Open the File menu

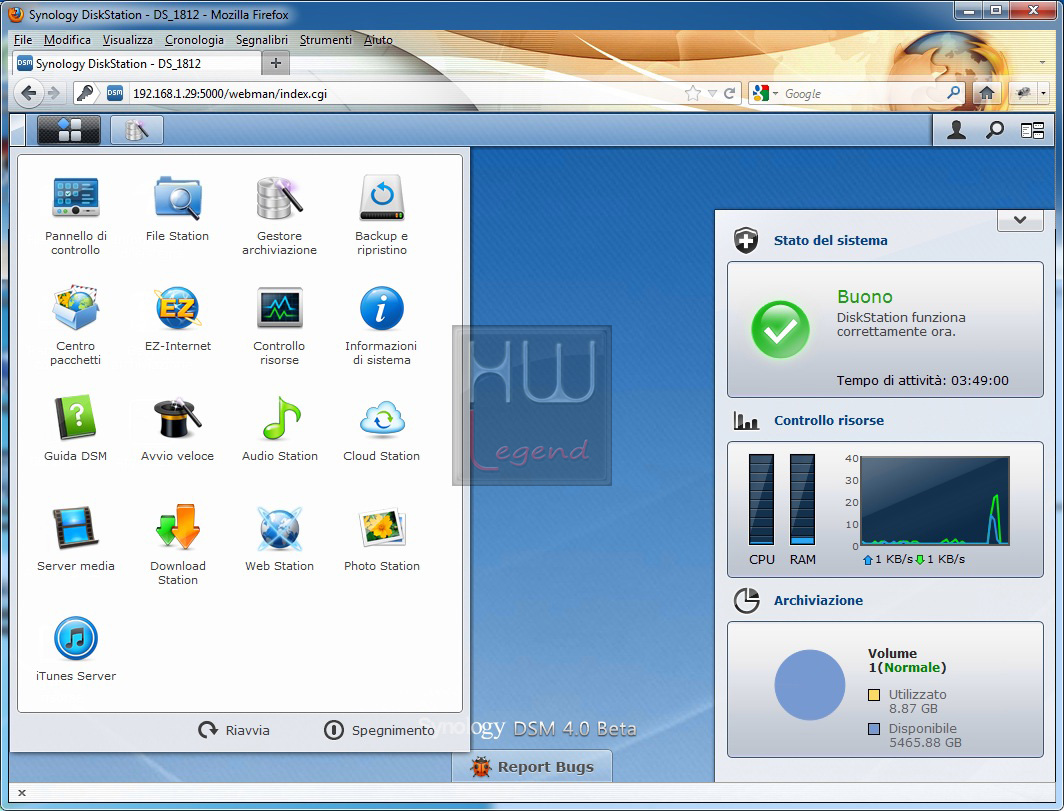click(22, 40)
